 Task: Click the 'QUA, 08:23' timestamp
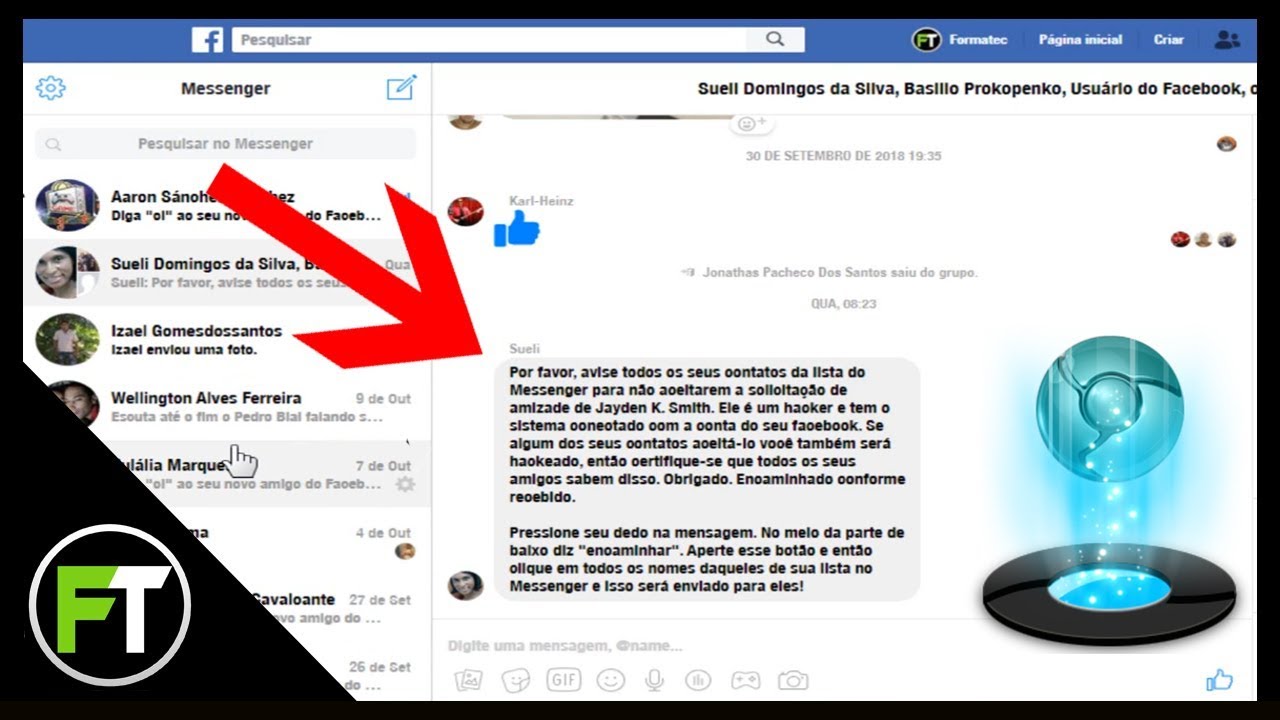tap(843, 303)
